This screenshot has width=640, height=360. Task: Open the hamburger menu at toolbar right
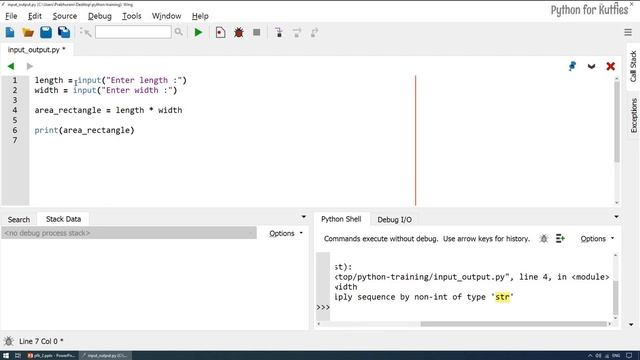point(628,32)
